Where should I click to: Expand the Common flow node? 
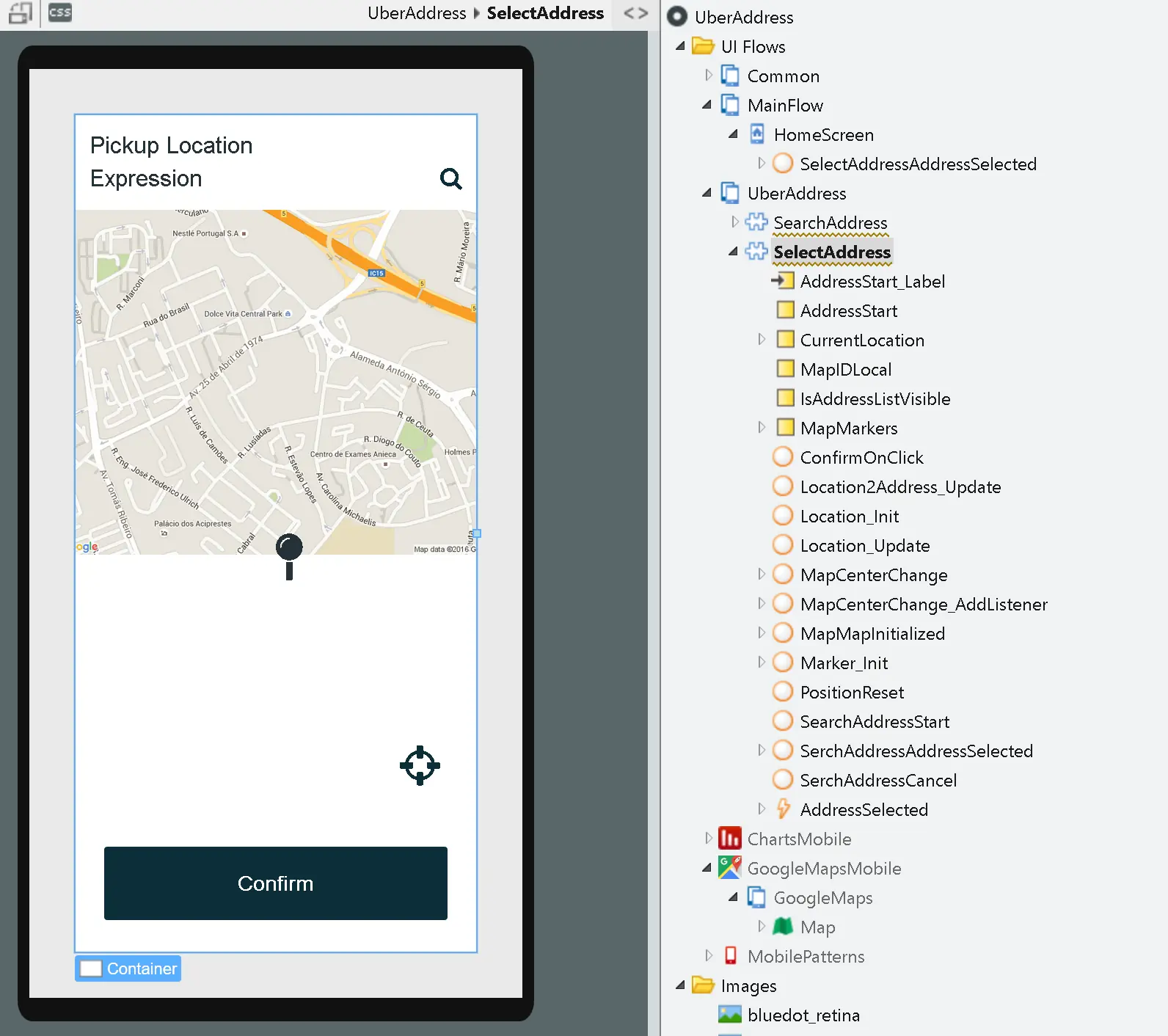coord(708,76)
